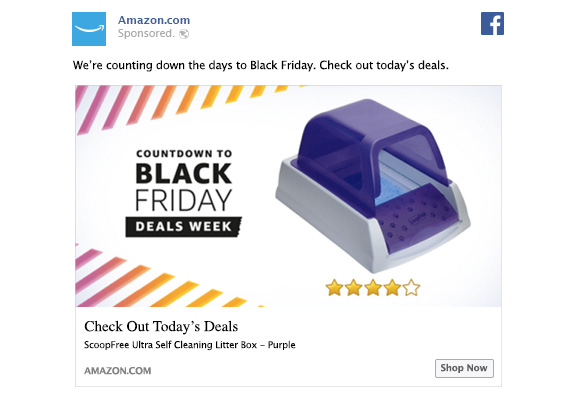The height and width of the screenshot is (406, 580).
Task: Click the AMAZON.COM domain text
Action: click(x=118, y=371)
